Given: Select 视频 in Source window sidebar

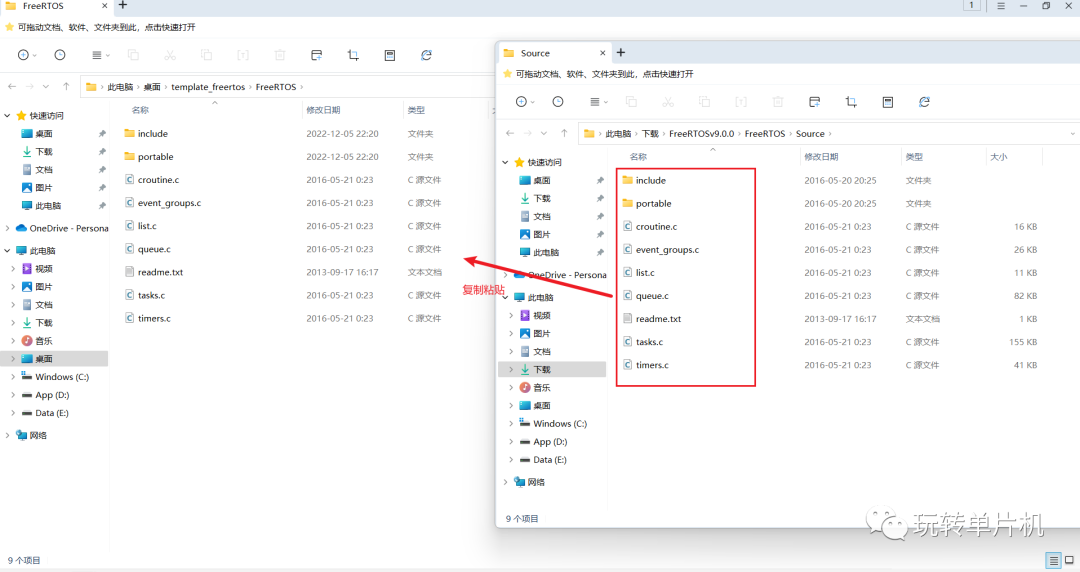Looking at the screenshot, I should [541, 316].
